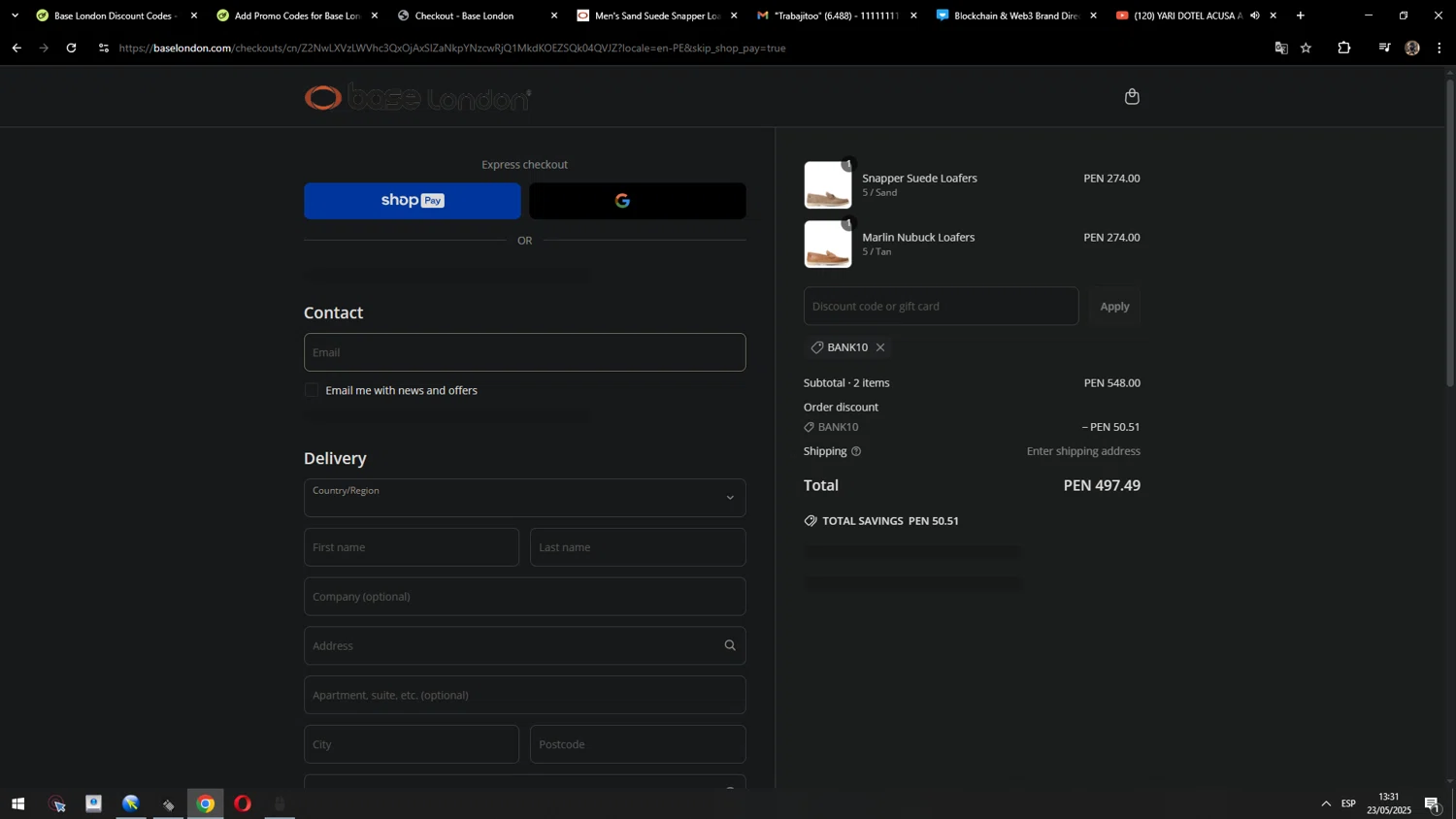
Task: Click the TOTAL SAVINGS PEN 50.51 text
Action: [x=890, y=521]
